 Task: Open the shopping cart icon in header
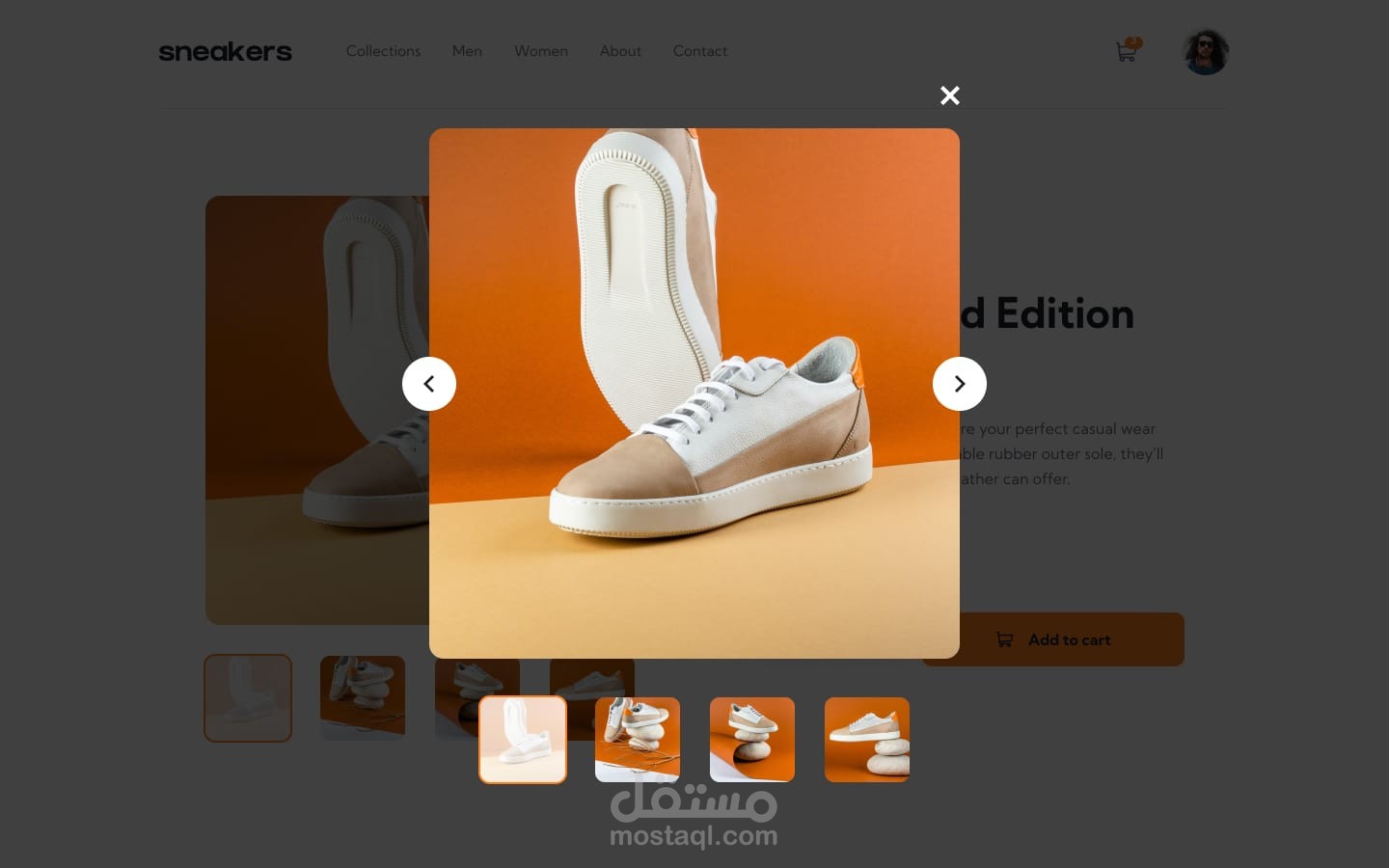[x=1127, y=51]
